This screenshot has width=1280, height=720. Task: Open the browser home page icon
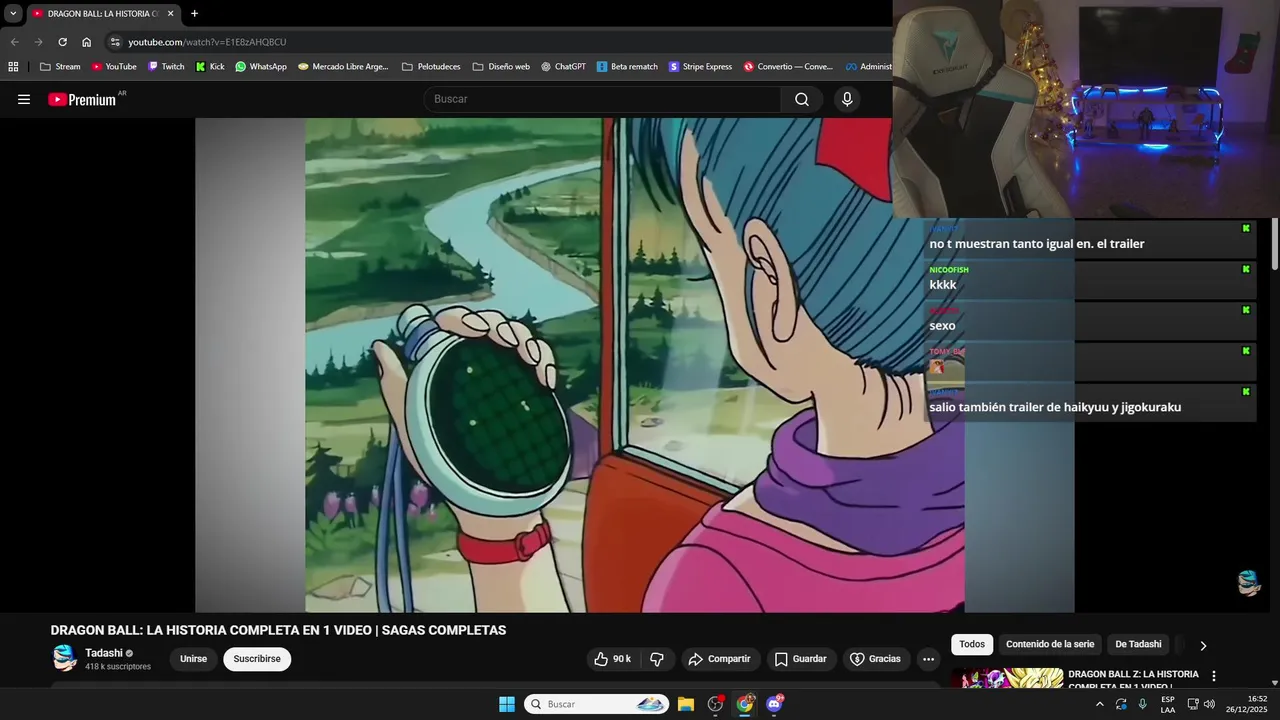87,42
